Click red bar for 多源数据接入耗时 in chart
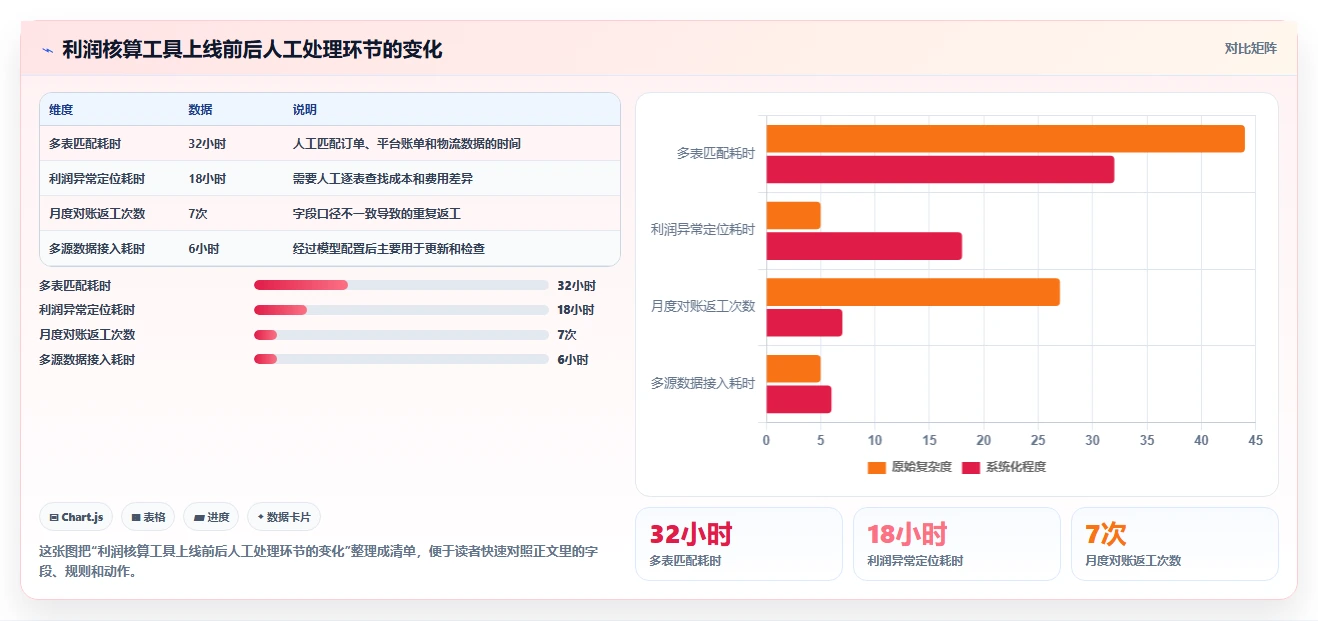1318x621 pixels. tap(799, 400)
